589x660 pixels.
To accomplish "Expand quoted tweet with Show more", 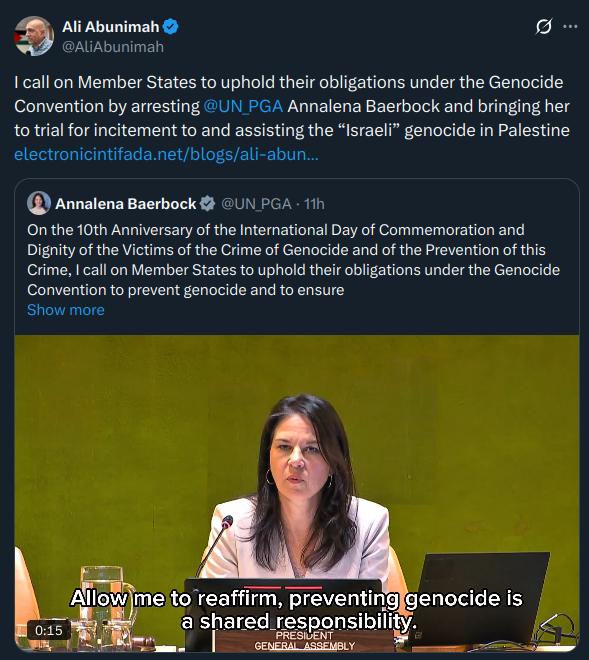I will 66,310.
